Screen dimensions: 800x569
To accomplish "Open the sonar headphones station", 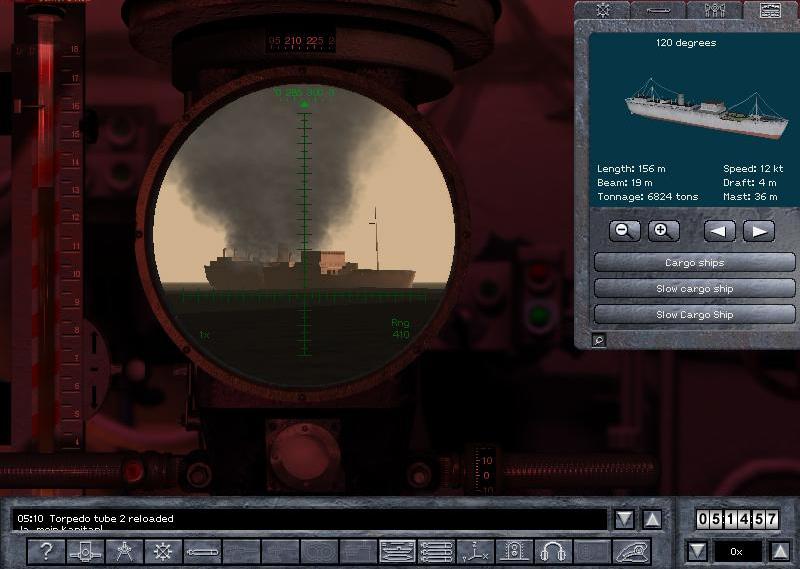I will click(x=553, y=551).
